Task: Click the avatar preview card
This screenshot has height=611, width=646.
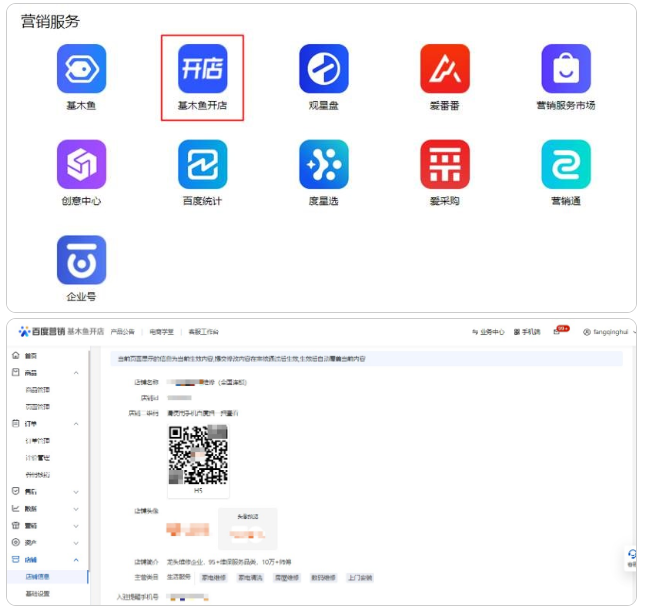Action: (248, 529)
